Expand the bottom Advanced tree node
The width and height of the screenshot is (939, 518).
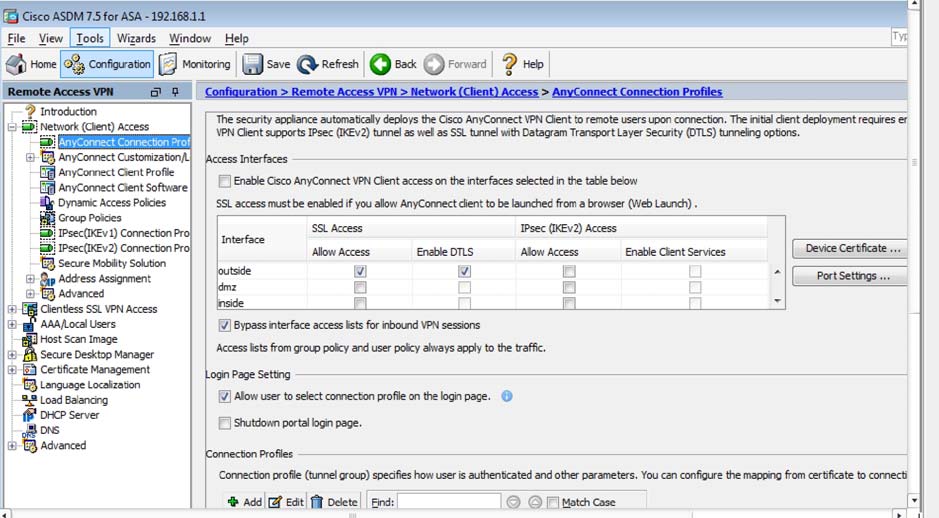pyautogui.click(x=12, y=446)
